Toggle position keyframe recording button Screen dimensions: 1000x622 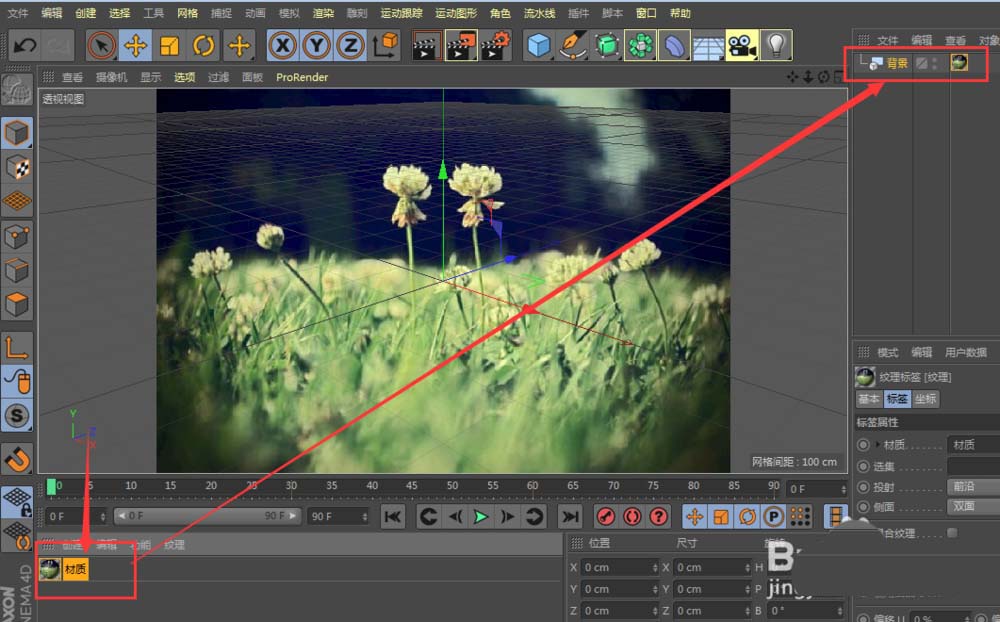[x=695, y=516]
